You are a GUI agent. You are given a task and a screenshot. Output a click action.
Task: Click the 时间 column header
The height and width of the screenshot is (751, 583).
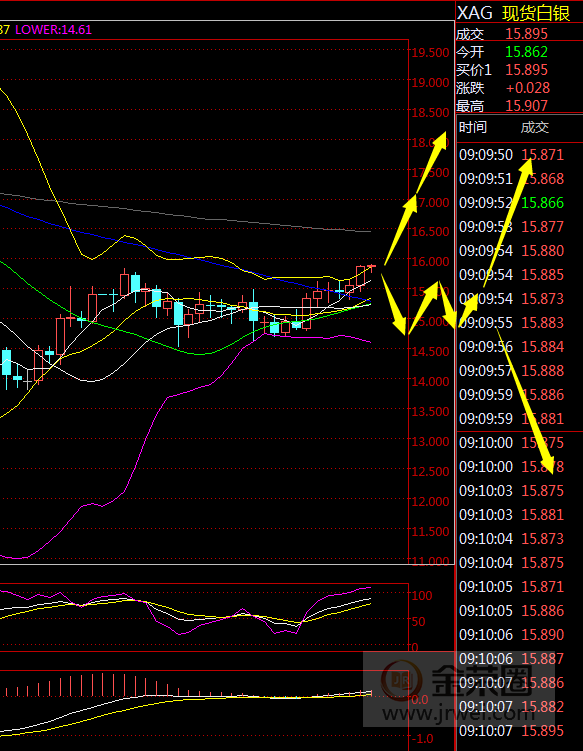coord(473,127)
